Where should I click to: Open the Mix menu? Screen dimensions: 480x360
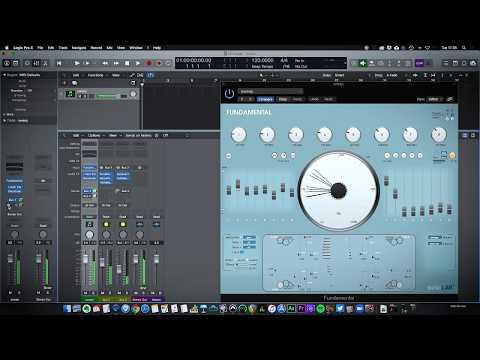[109, 48]
